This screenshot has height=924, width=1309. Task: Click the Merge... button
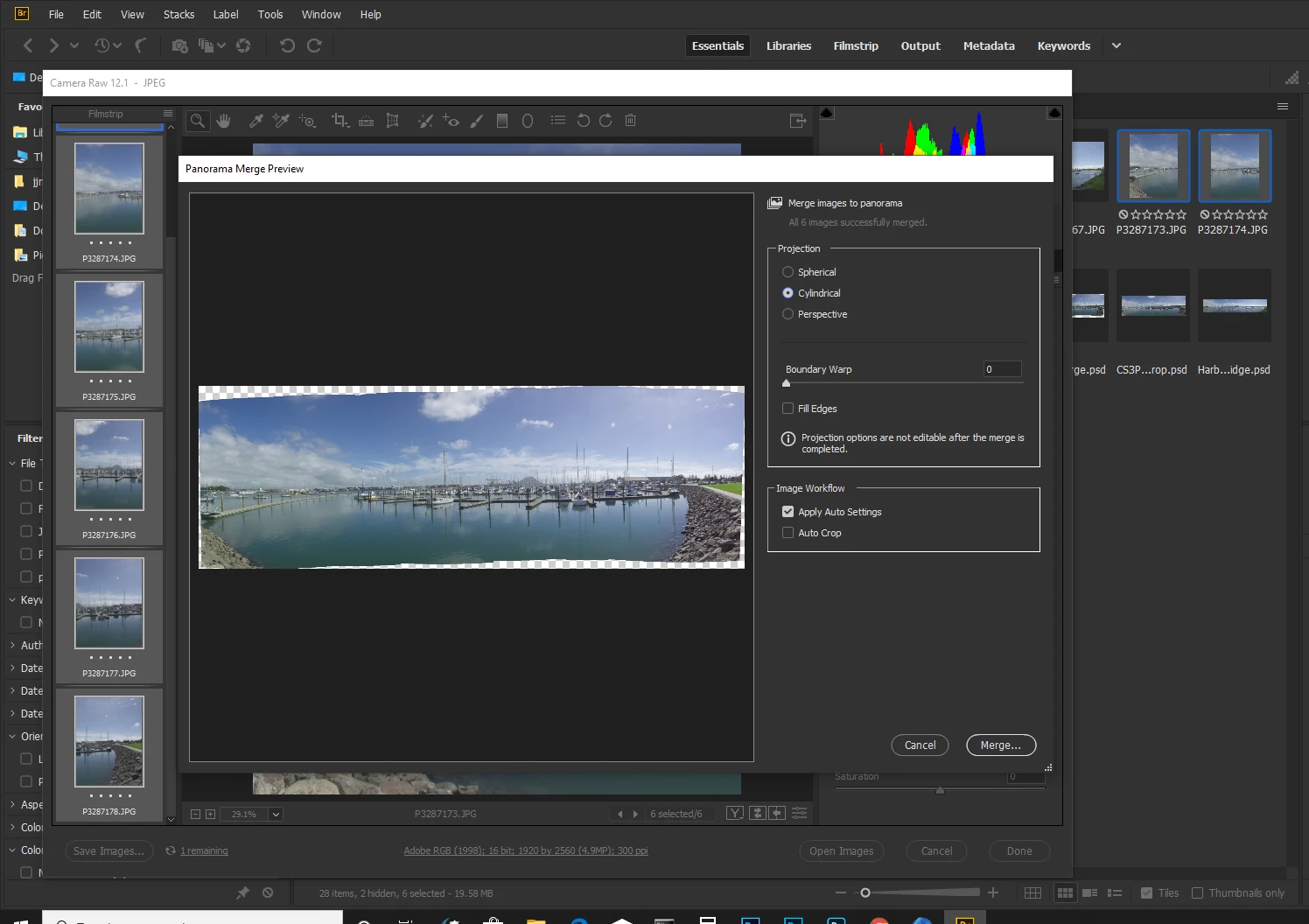pyautogui.click(x=1000, y=745)
